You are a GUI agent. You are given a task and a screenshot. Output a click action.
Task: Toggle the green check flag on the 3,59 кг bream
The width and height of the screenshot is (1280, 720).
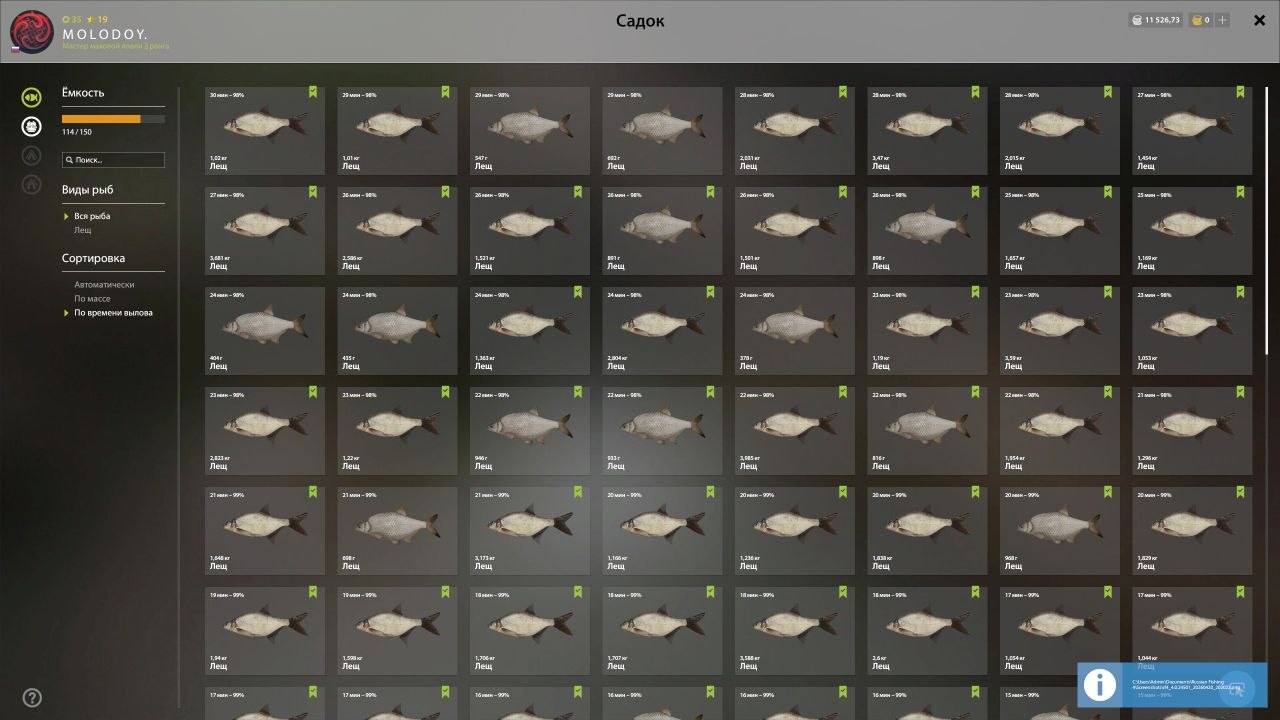[x=1108, y=292]
